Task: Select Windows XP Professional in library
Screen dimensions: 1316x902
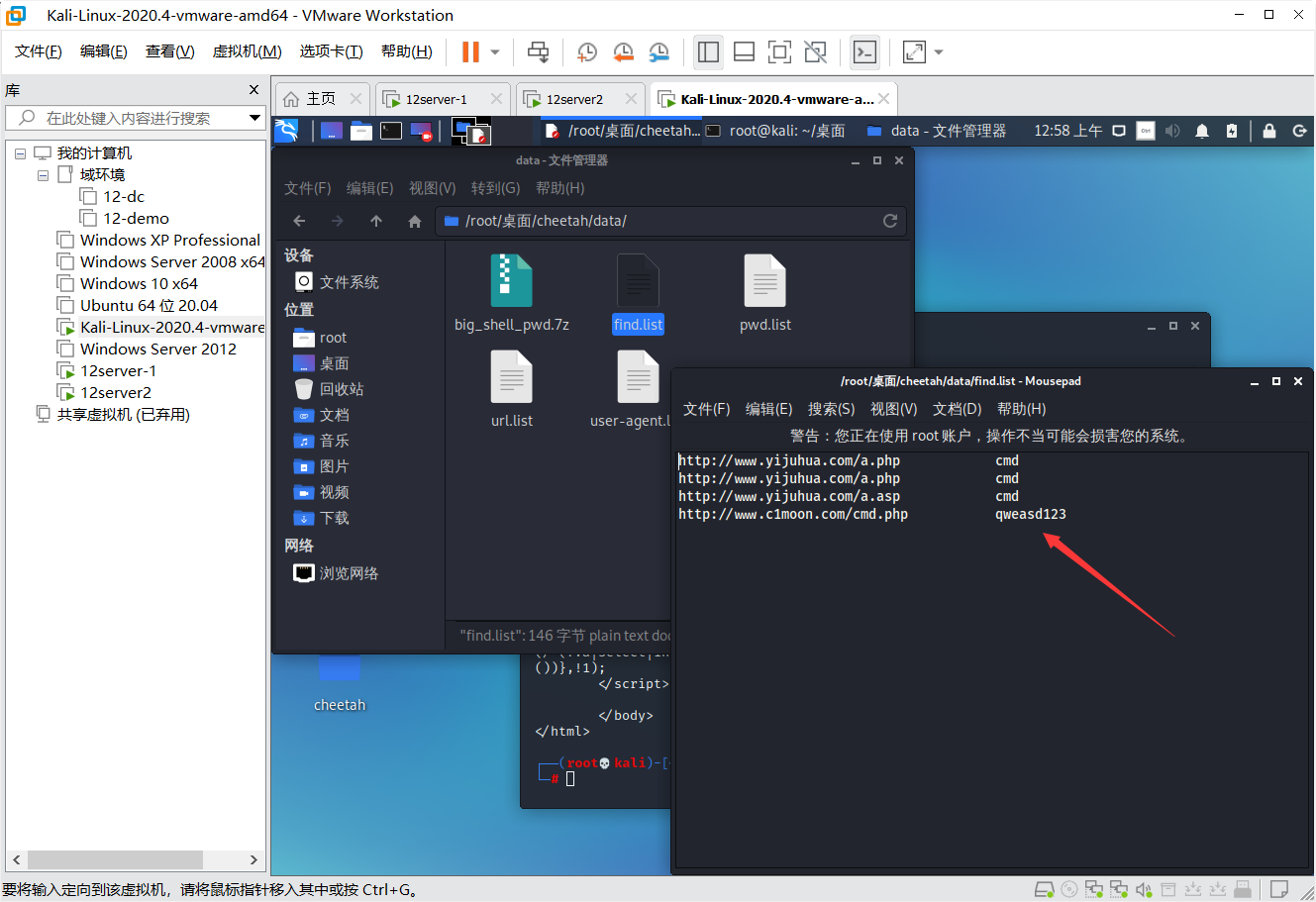Action: [170, 240]
